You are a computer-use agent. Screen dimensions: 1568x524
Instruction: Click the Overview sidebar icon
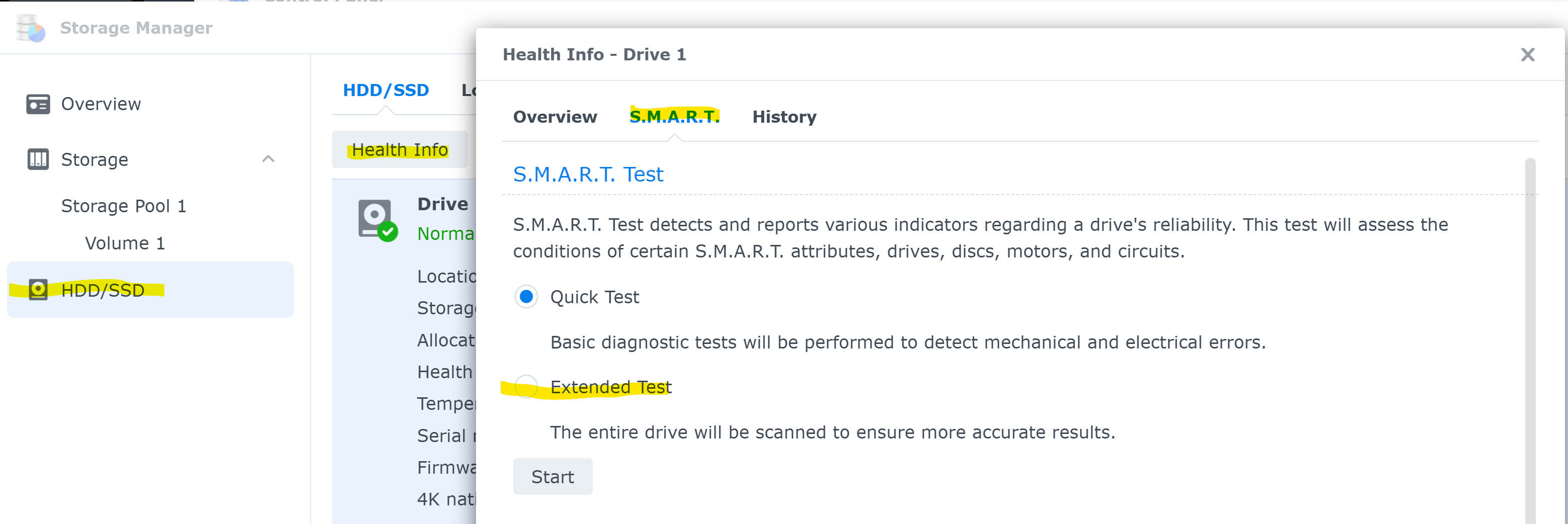tap(38, 104)
